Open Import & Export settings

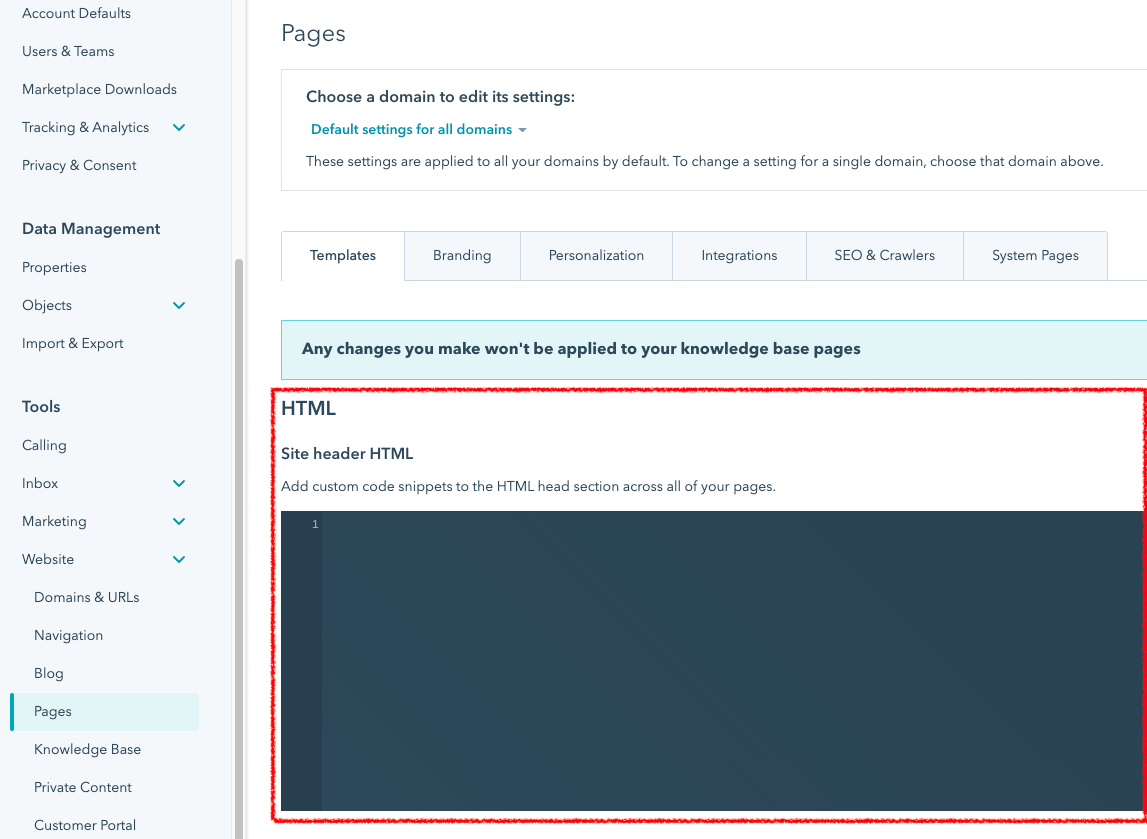(72, 343)
